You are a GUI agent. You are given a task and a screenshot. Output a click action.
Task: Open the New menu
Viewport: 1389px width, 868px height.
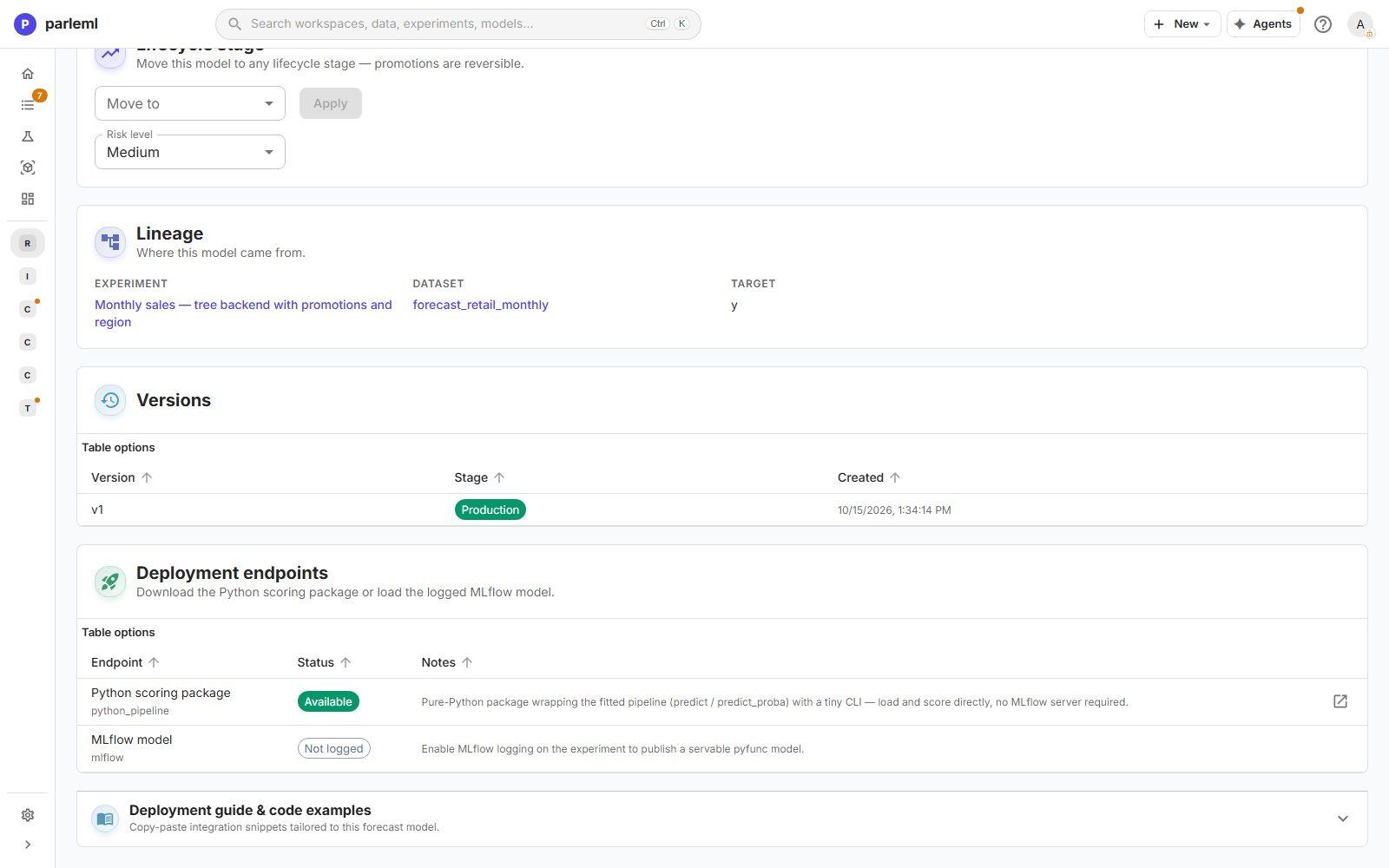(1182, 24)
